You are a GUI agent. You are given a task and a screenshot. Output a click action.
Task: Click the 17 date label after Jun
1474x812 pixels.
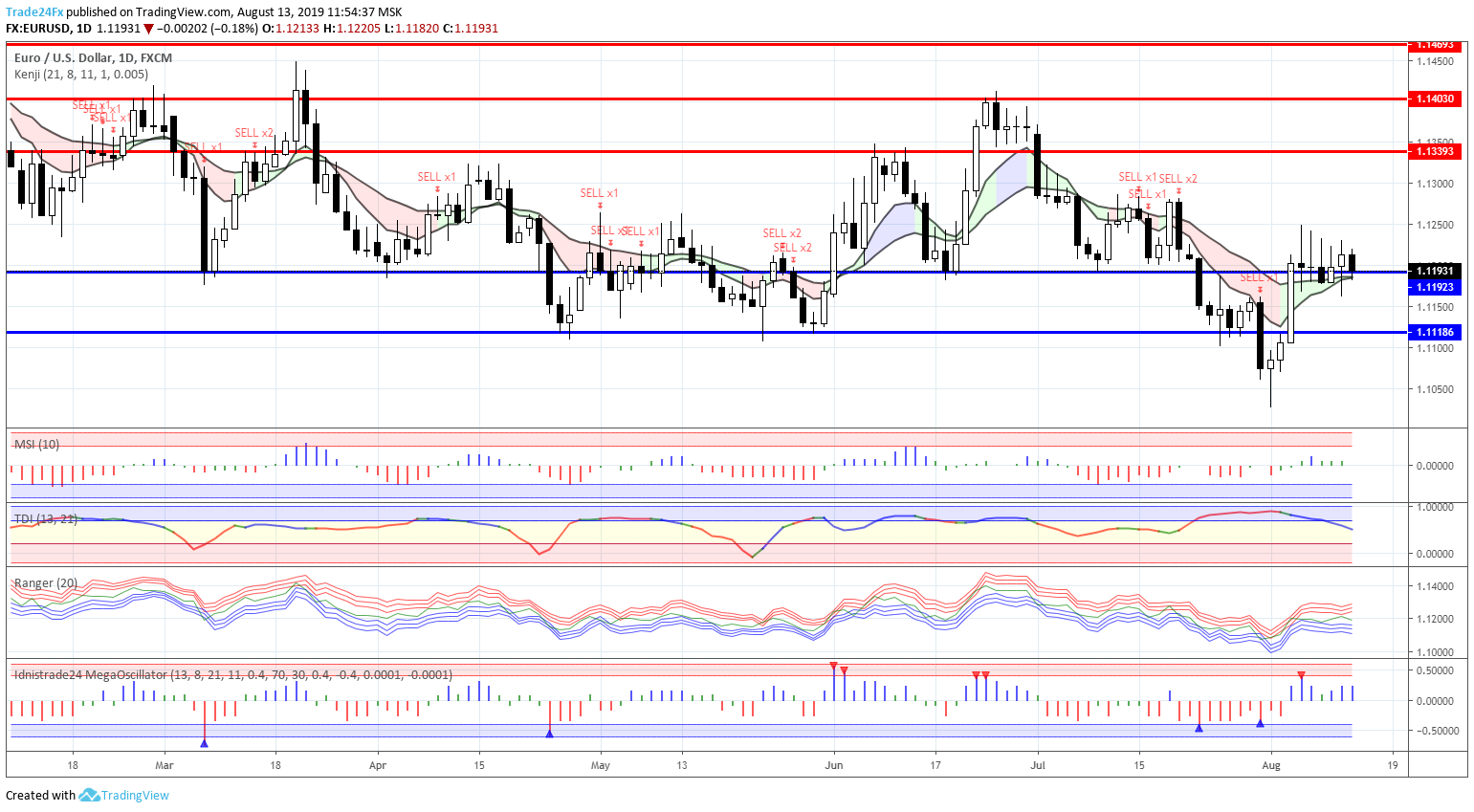(935, 765)
